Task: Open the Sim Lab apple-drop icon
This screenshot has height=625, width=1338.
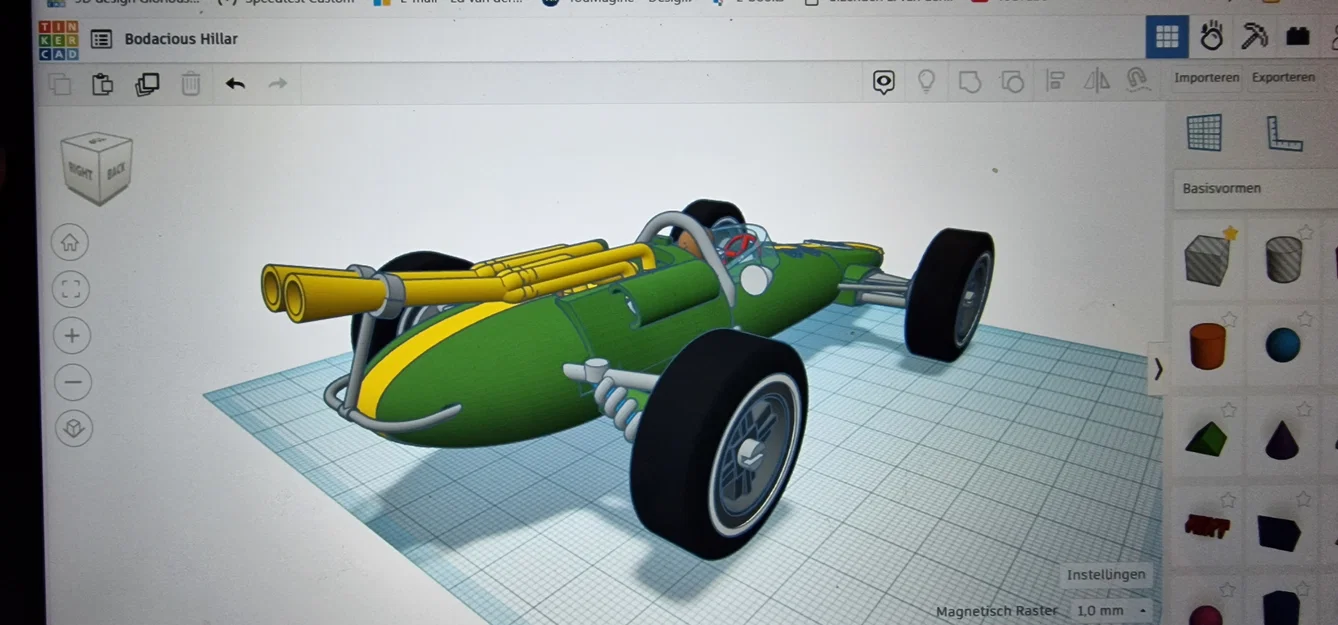Action: [1211, 37]
